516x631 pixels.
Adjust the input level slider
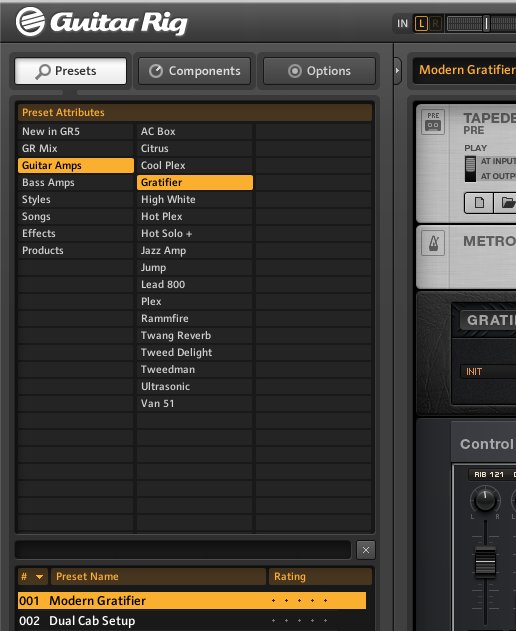[x=486, y=24]
